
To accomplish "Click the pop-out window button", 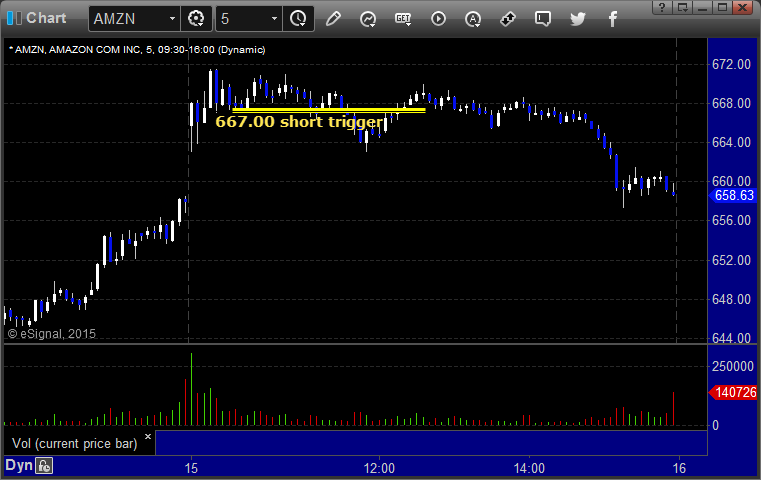I will click(682, 7).
